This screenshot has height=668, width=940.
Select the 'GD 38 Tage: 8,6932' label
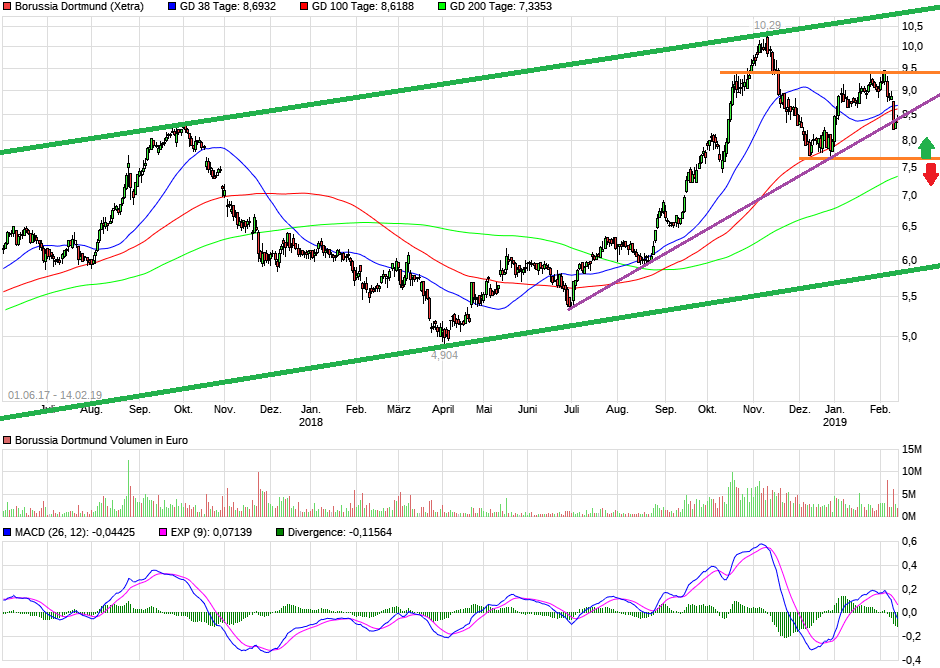pyautogui.click(x=228, y=7)
